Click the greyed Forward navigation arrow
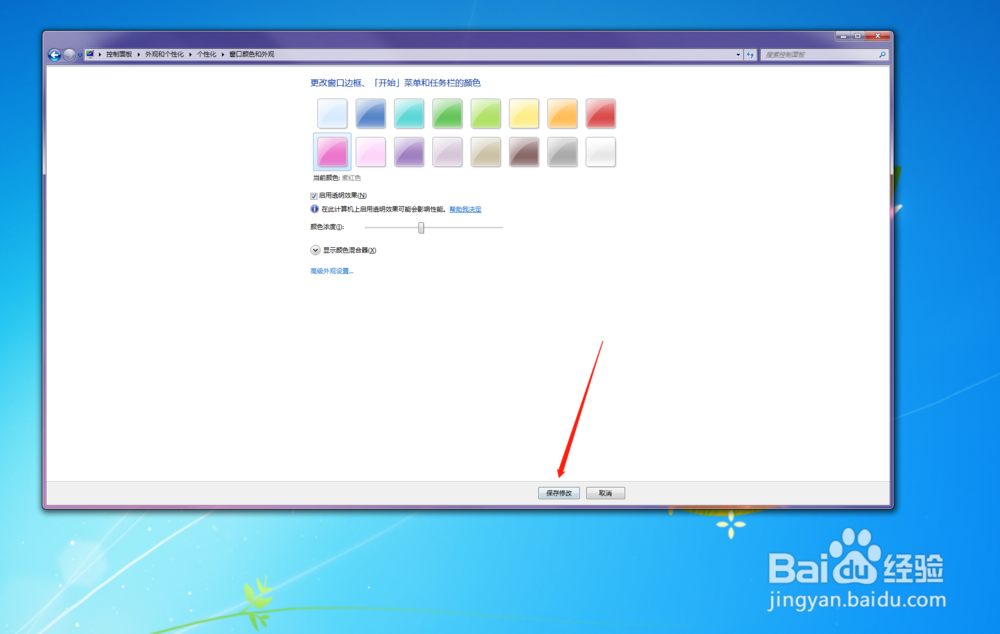 69,55
